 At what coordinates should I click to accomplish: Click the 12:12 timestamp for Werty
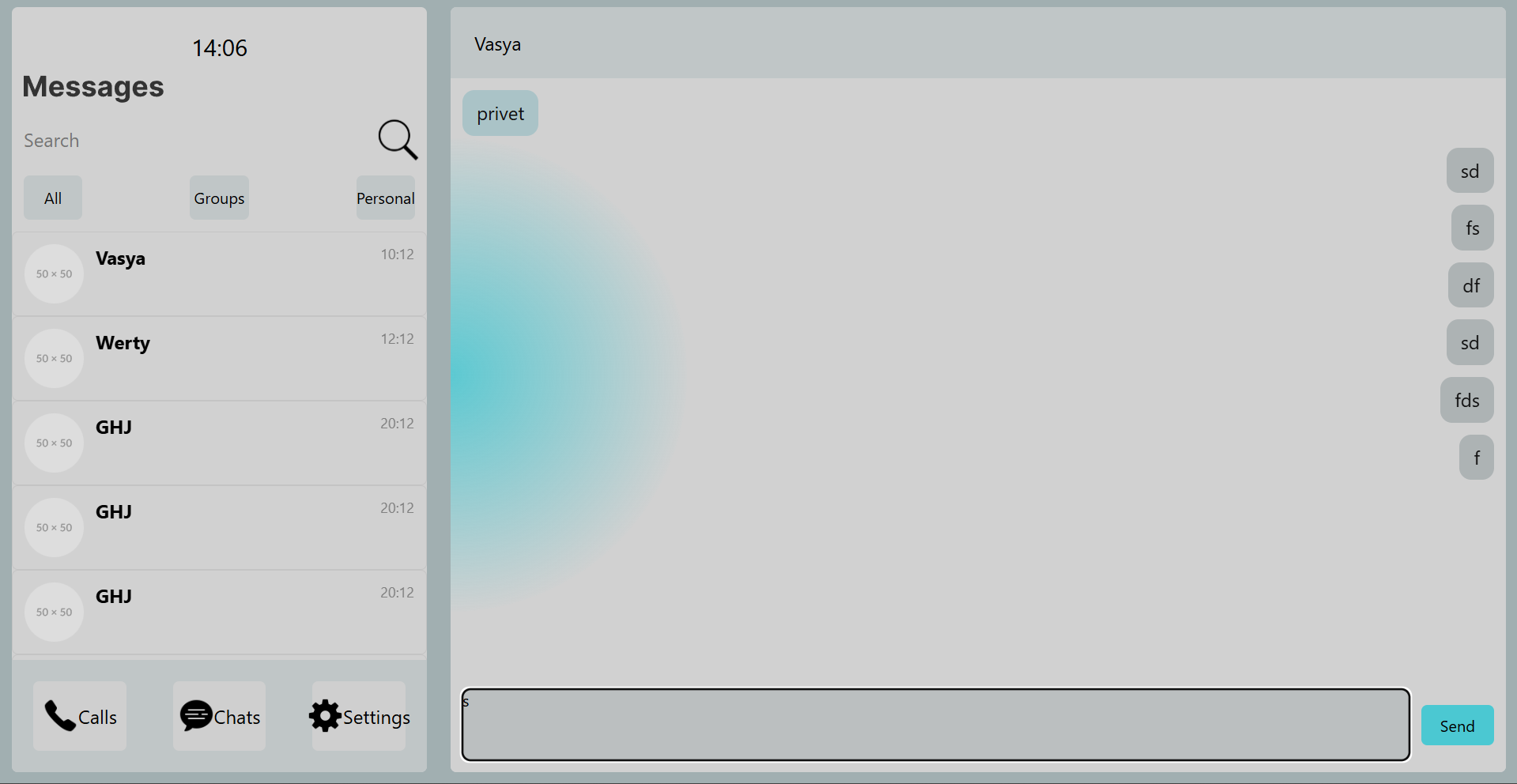click(397, 339)
